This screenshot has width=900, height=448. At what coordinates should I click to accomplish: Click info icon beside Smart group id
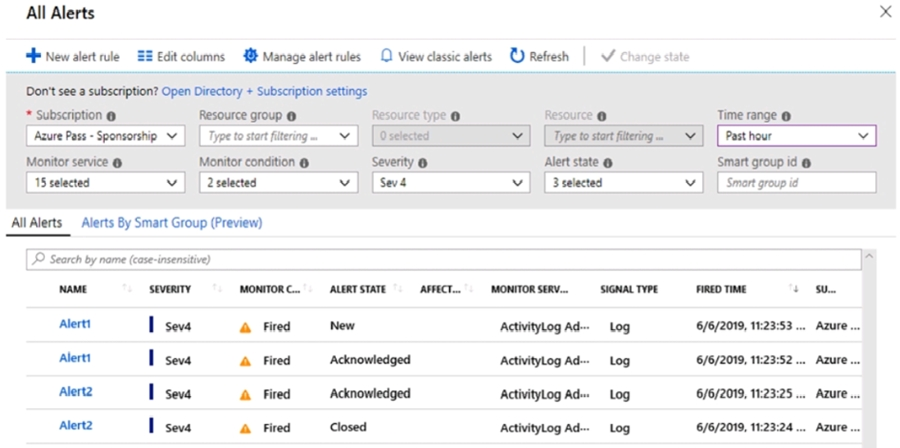click(806, 162)
